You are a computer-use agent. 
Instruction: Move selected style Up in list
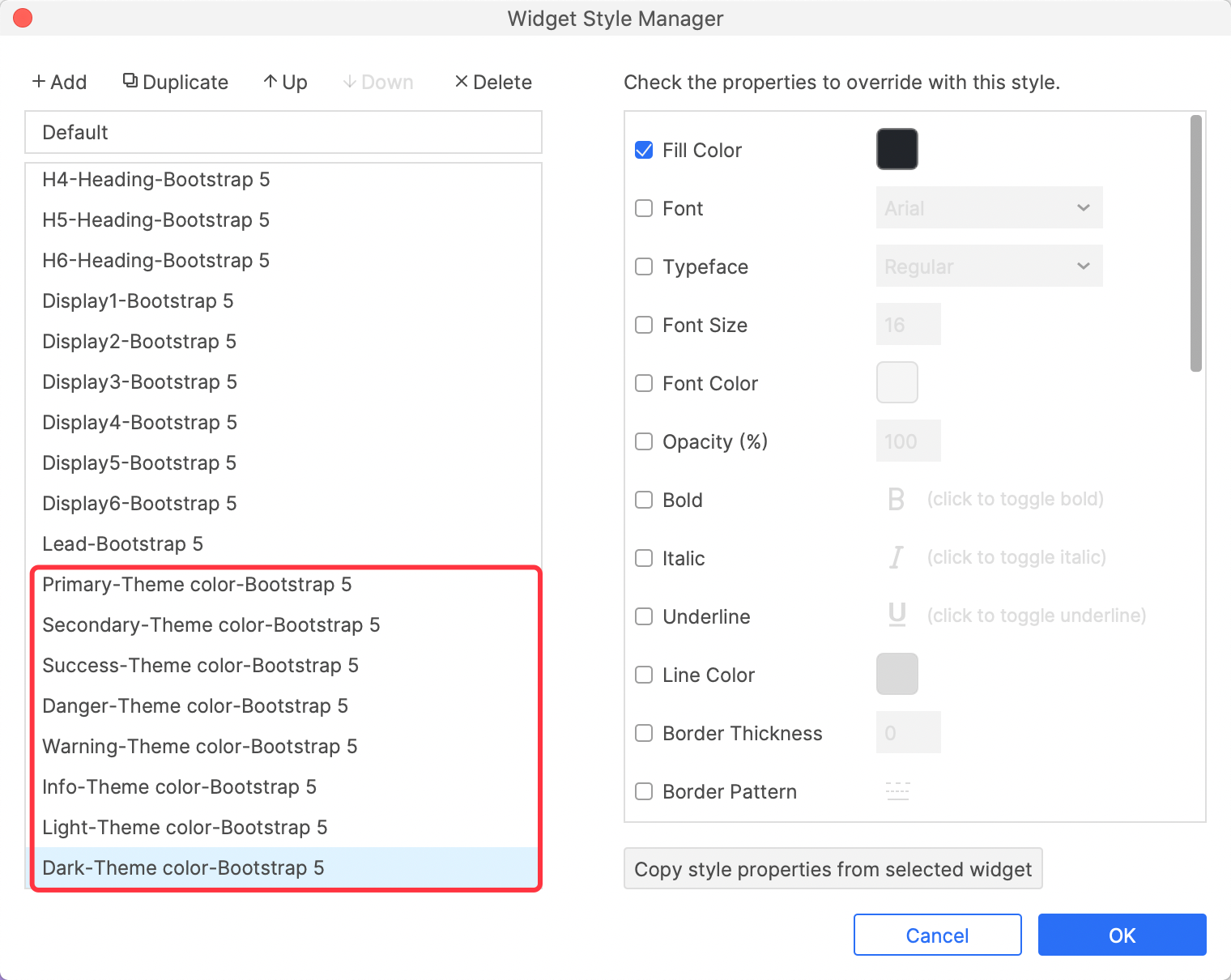pyautogui.click(x=285, y=82)
